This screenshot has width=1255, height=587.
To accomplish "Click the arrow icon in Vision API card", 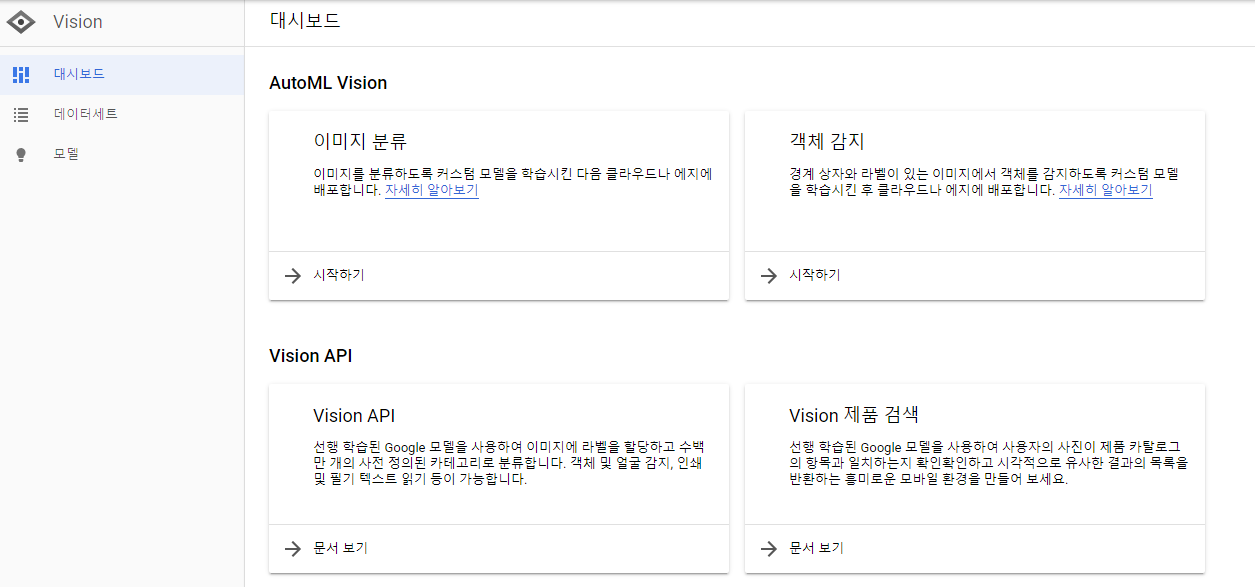I will pos(292,549).
